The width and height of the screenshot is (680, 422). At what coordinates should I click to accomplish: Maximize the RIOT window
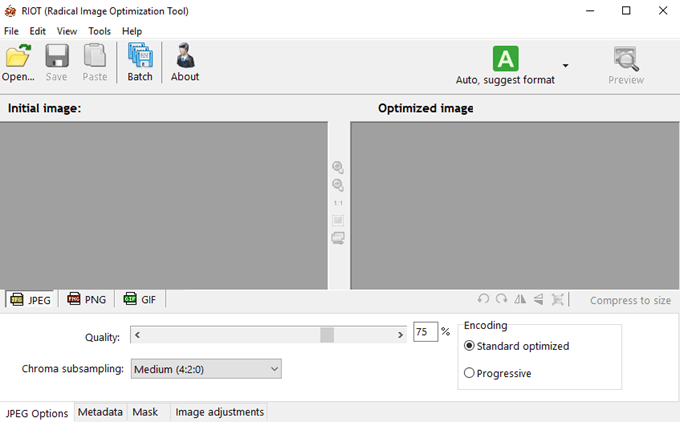pyautogui.click(x=626, y=11)
